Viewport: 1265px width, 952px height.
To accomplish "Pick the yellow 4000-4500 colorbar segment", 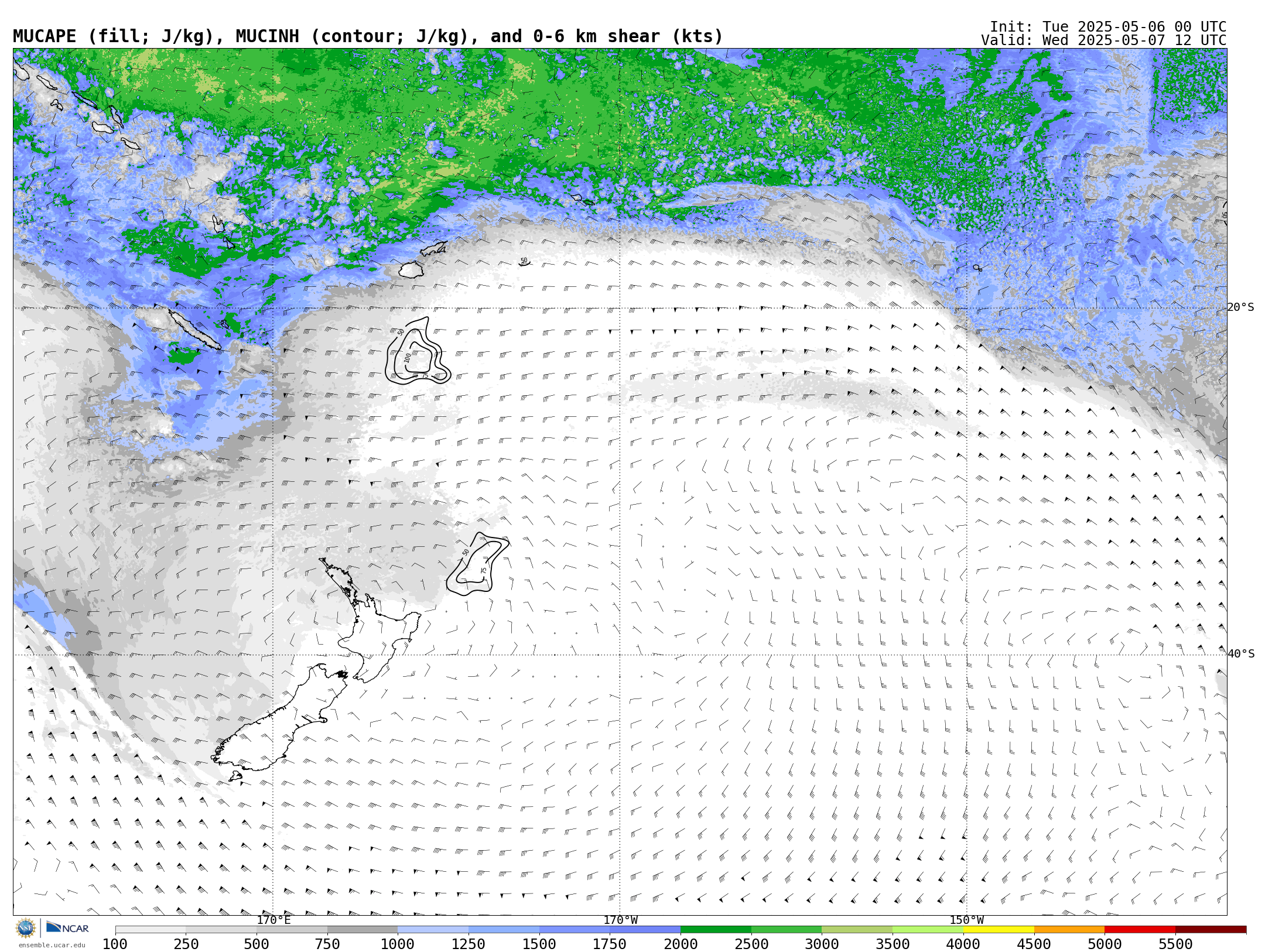I will [x=999, y=930].
